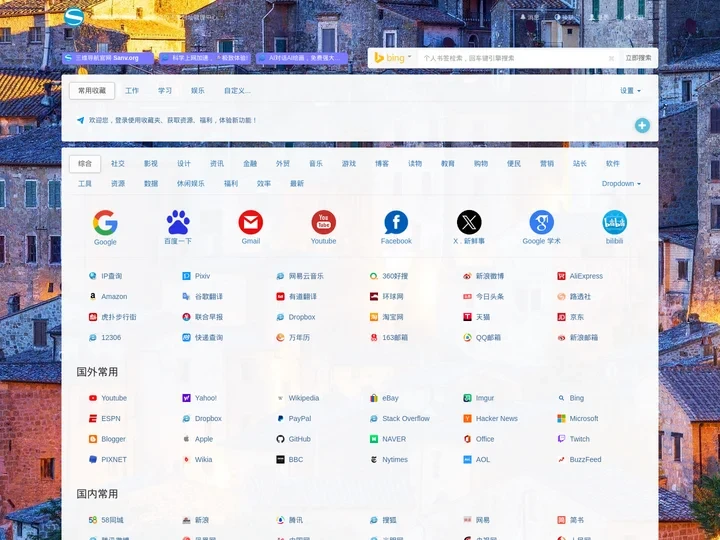Open the Baidu paw icon
The height and width of the screenshot is (540, 720).
point(178,222)
